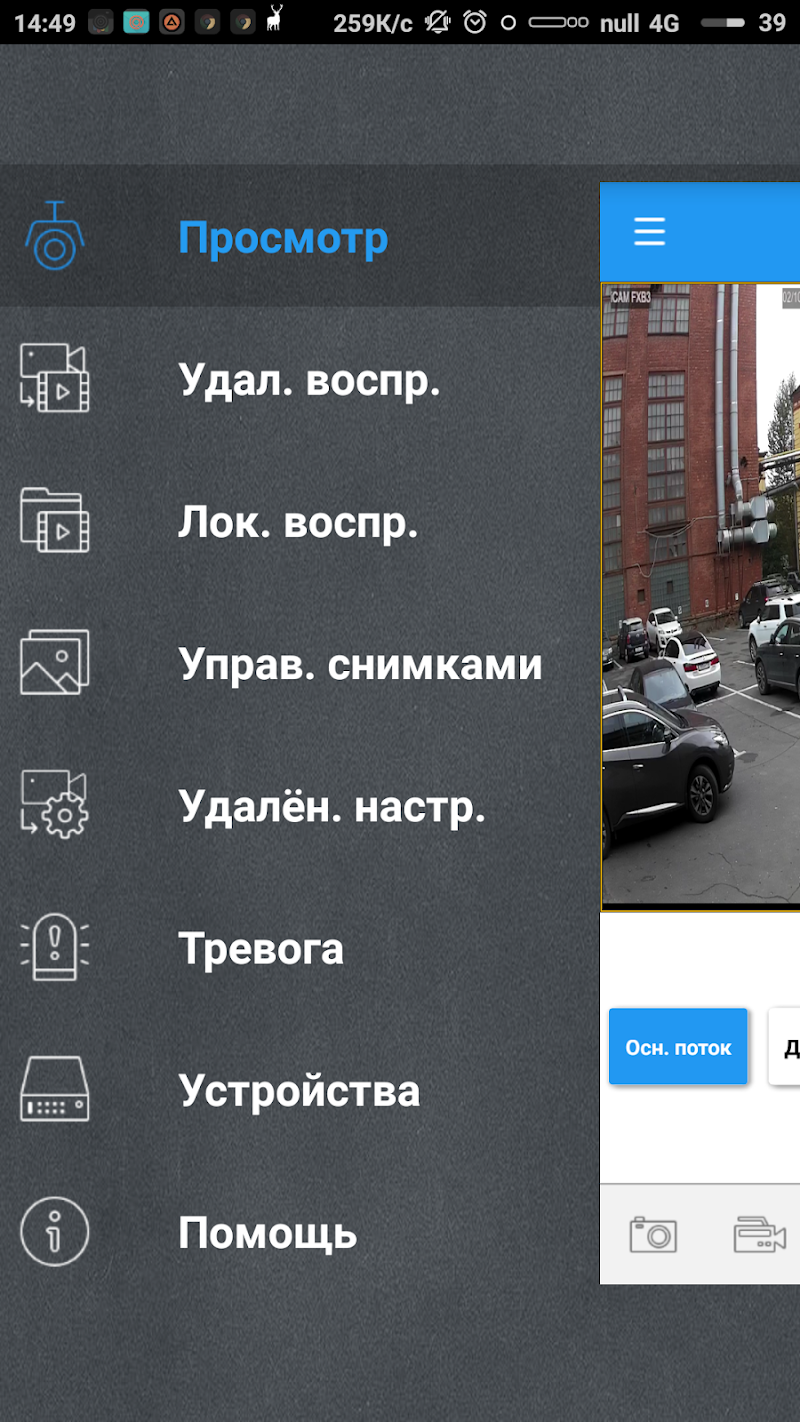Image resolution: width=800 pixels, height=1422 pixels.
Task: Open Помощь help page
Action: (x=266, y=1233)
